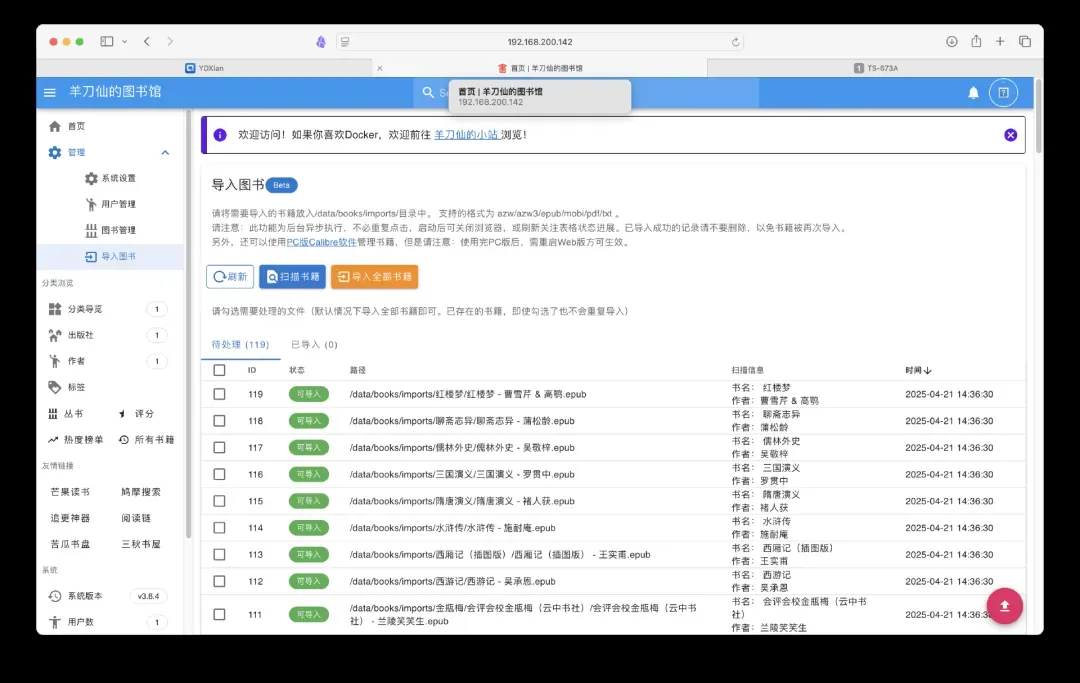Open Safari sidebar dropdown chevron
The height and width of the screenshot is (683, 1080).
(x=124, y=42)
